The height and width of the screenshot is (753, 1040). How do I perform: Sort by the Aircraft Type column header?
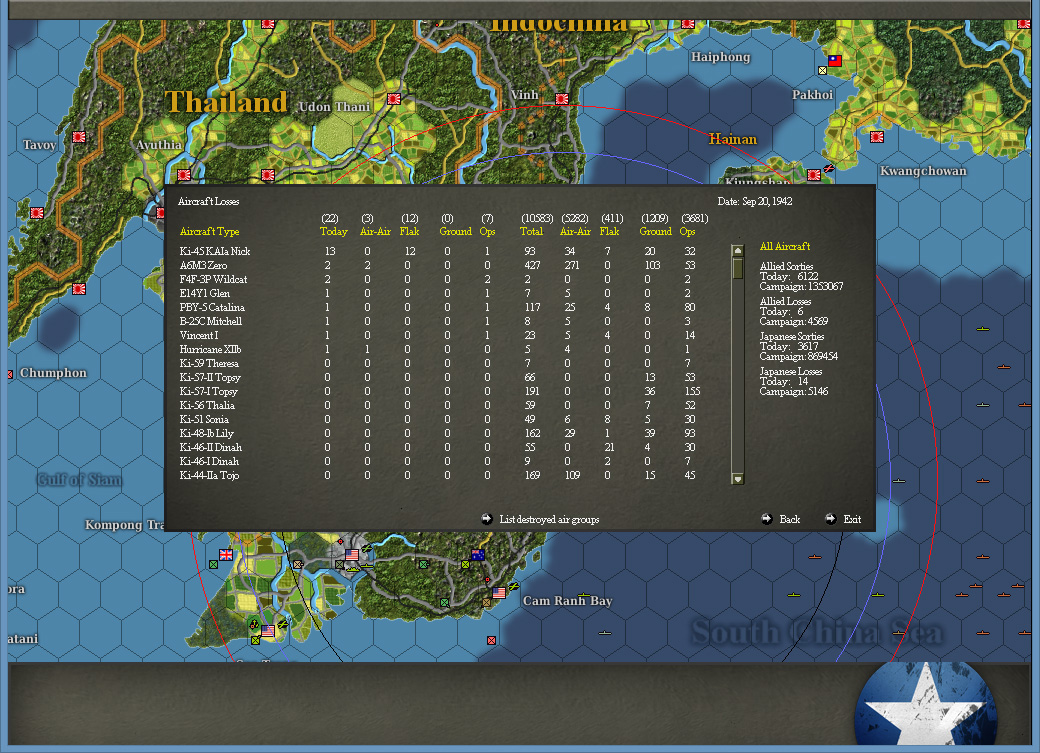[x=210, y=232]
